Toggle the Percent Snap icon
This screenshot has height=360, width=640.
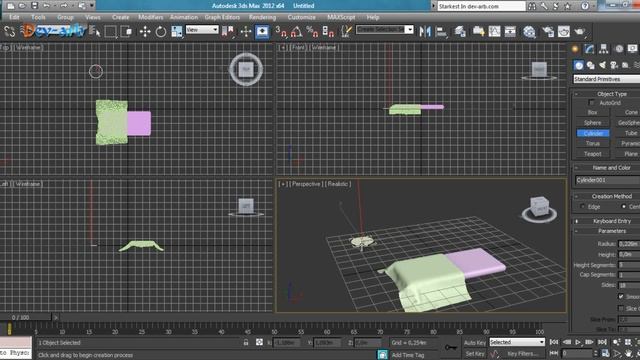pyautogui.click(x=312, y=31)
